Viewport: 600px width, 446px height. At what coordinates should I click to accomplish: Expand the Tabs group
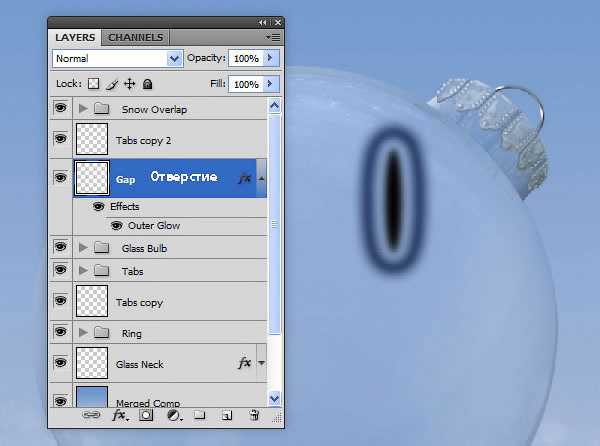coord(83,270)
